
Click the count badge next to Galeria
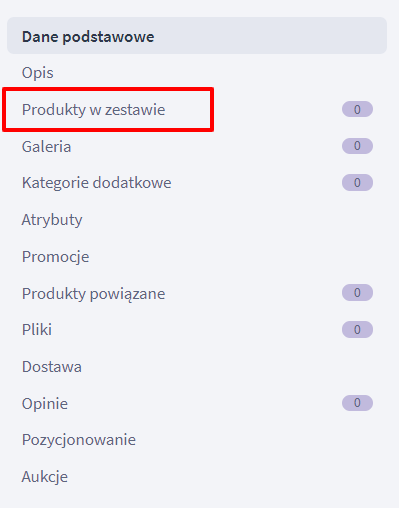[x=357, y=146]
